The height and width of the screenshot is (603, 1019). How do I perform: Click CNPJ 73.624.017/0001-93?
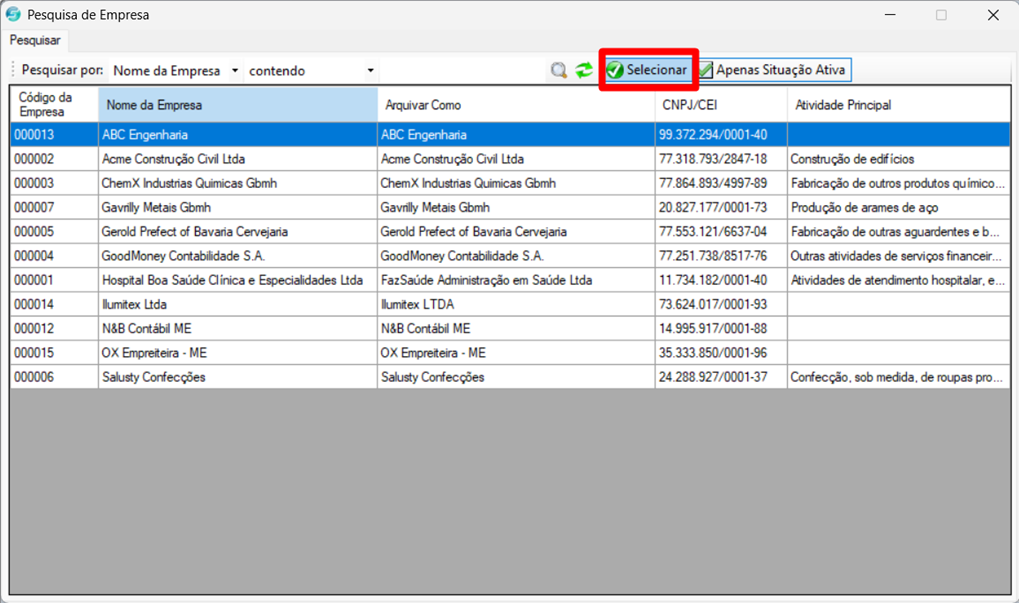tap(721, 304)
